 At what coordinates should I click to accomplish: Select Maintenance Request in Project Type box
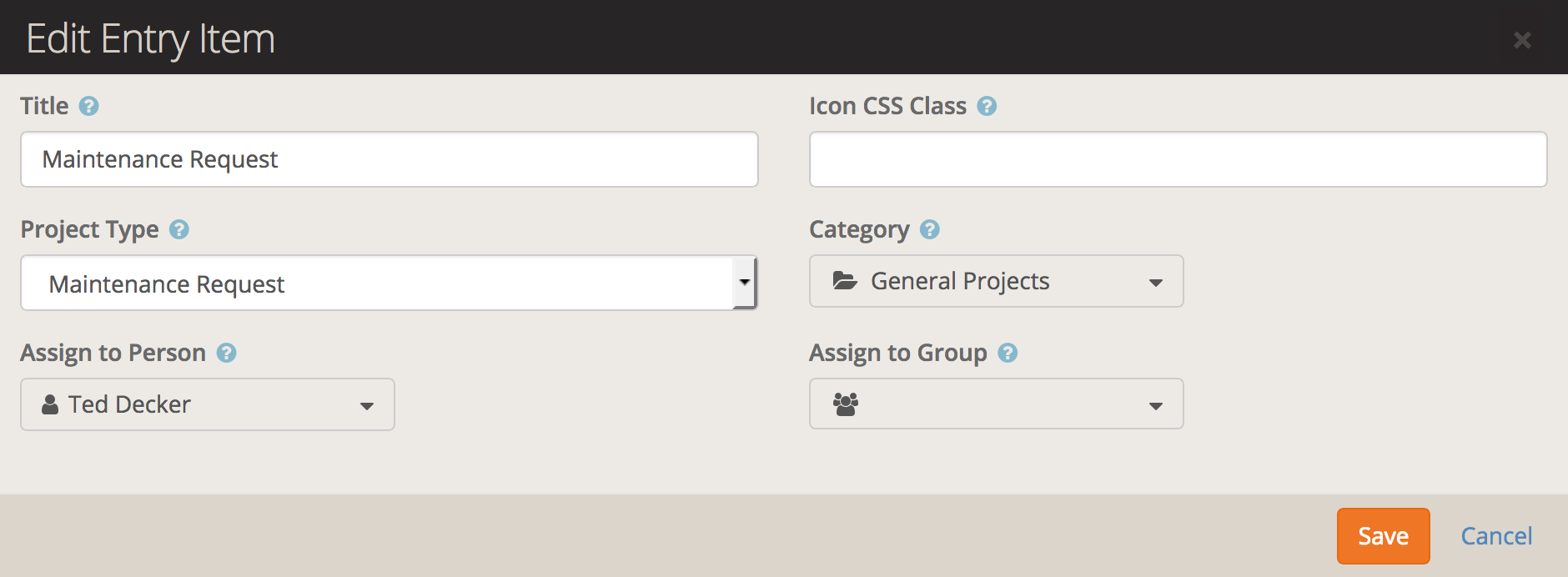coord(375,283)
